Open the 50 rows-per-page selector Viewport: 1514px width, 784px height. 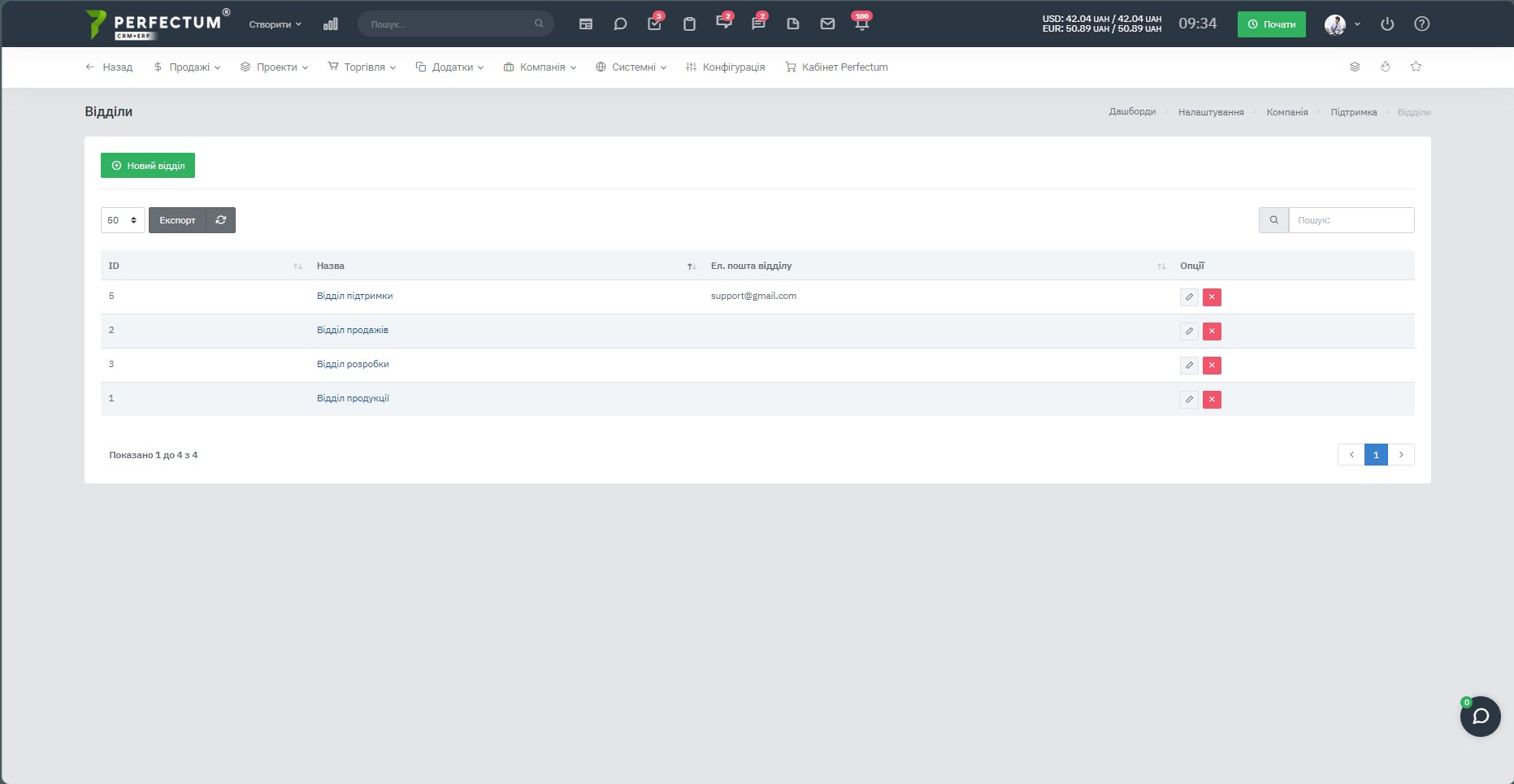[x=123, y=220]
